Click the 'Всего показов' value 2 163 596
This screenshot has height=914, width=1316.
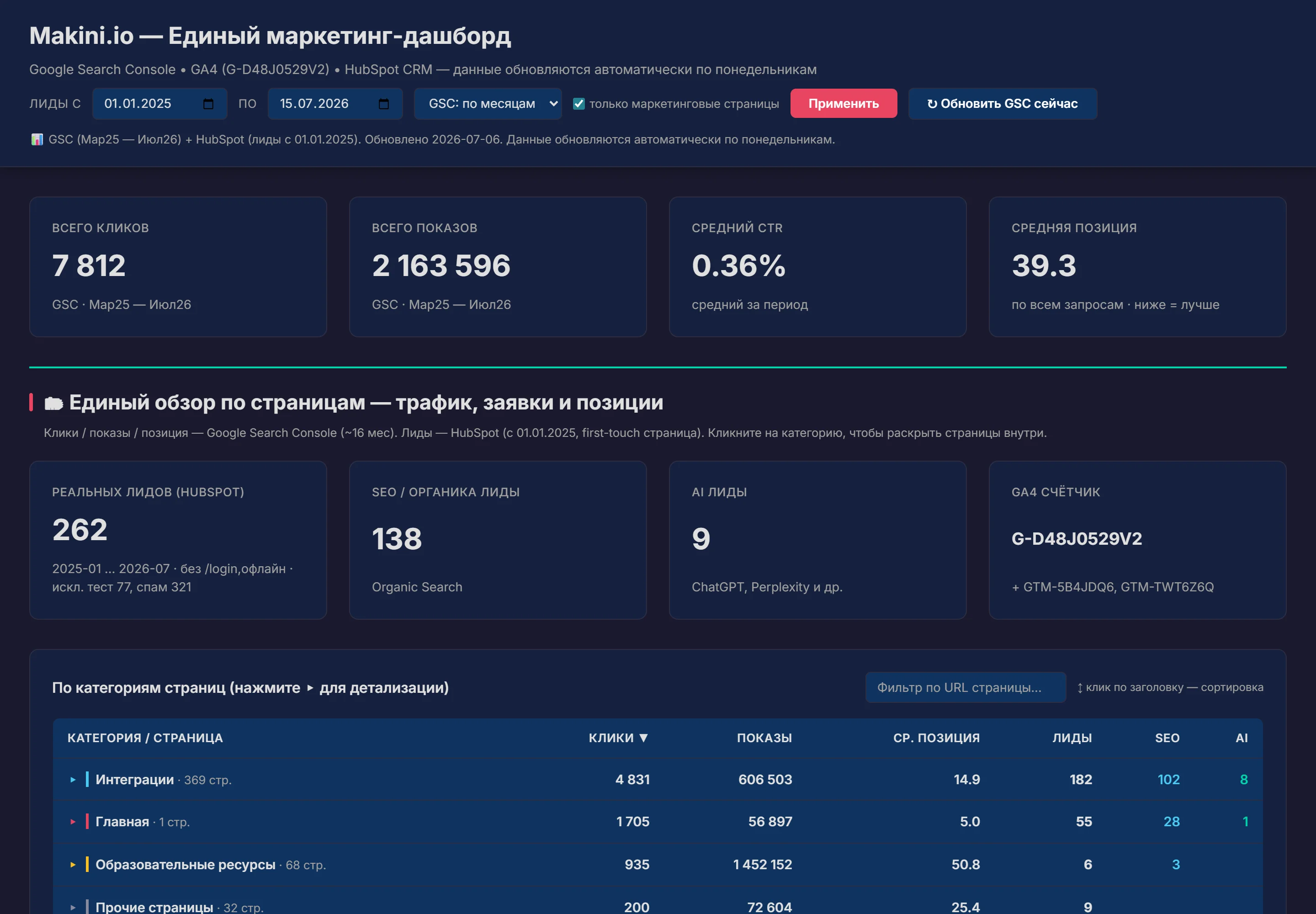coord(441,266)
